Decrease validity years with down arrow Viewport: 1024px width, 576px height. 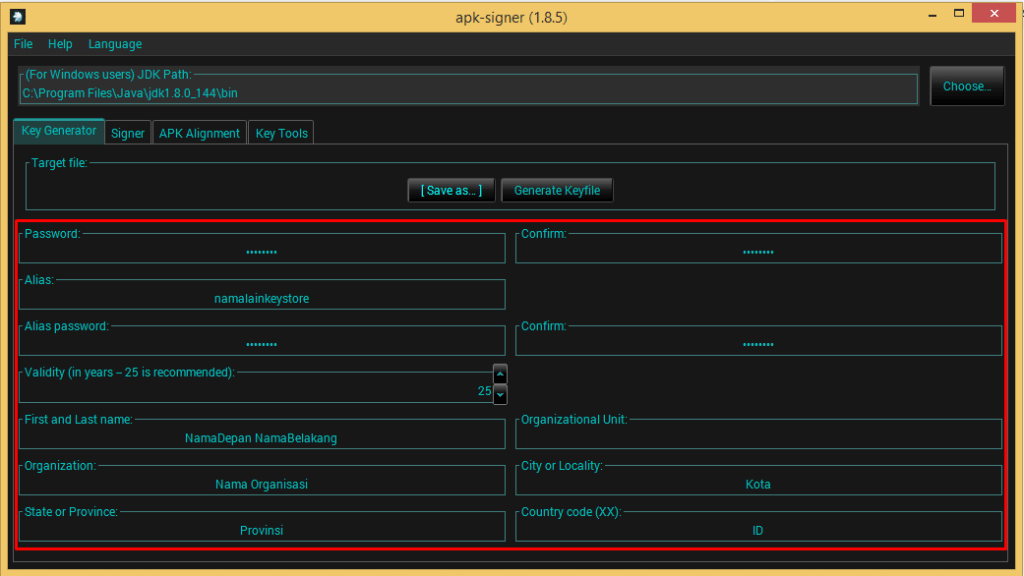tap(500, 393)
